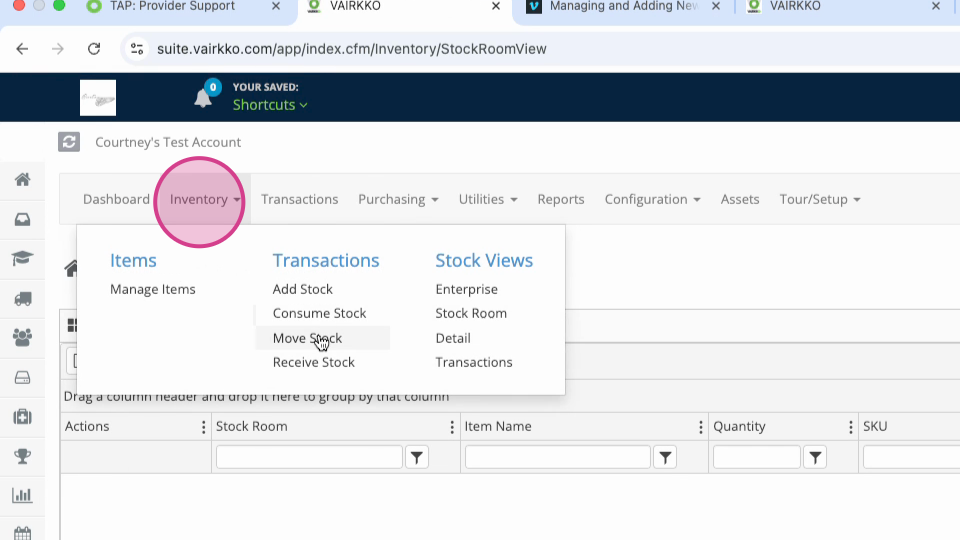Screen dimensions: 960x540
Task: Click the Stock Views heading
Action: (484, 261)
